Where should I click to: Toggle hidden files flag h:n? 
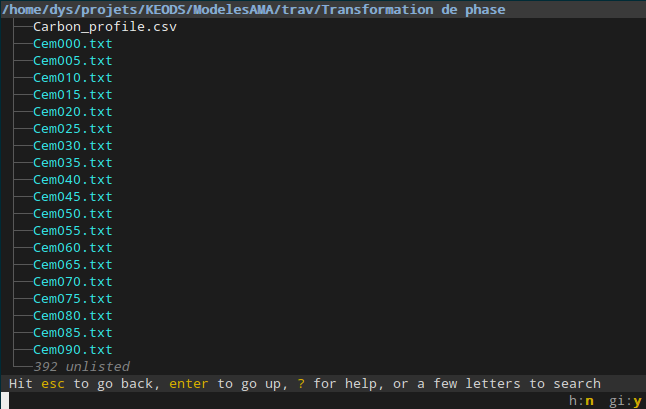click(x=581, y=400)
